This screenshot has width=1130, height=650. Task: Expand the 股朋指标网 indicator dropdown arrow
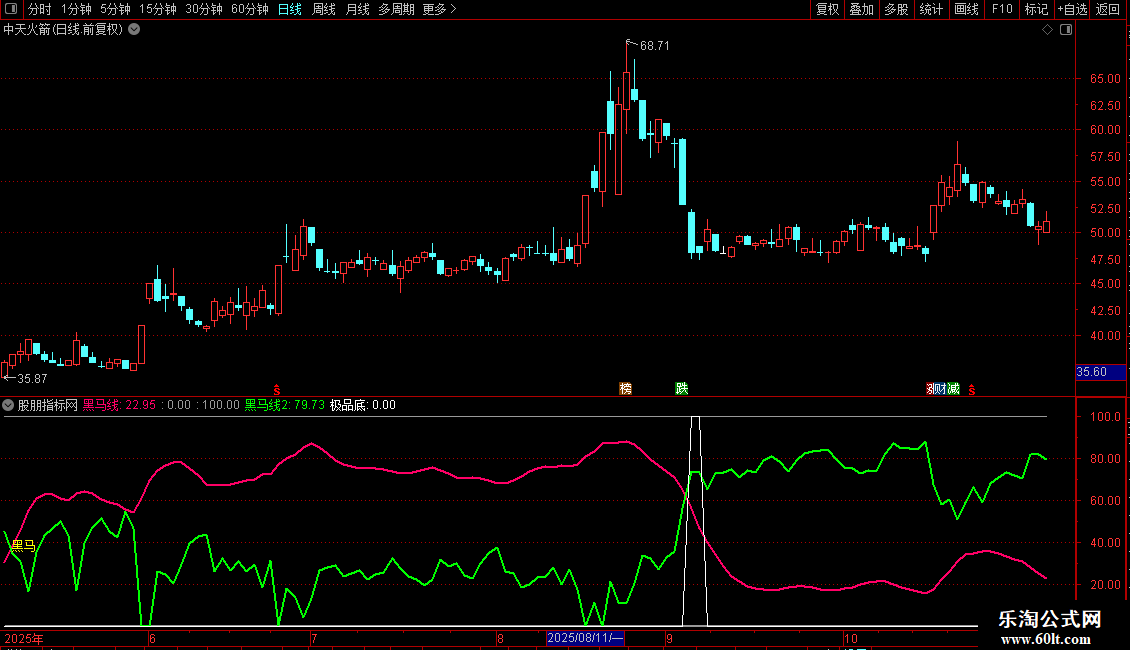[8, 405]
